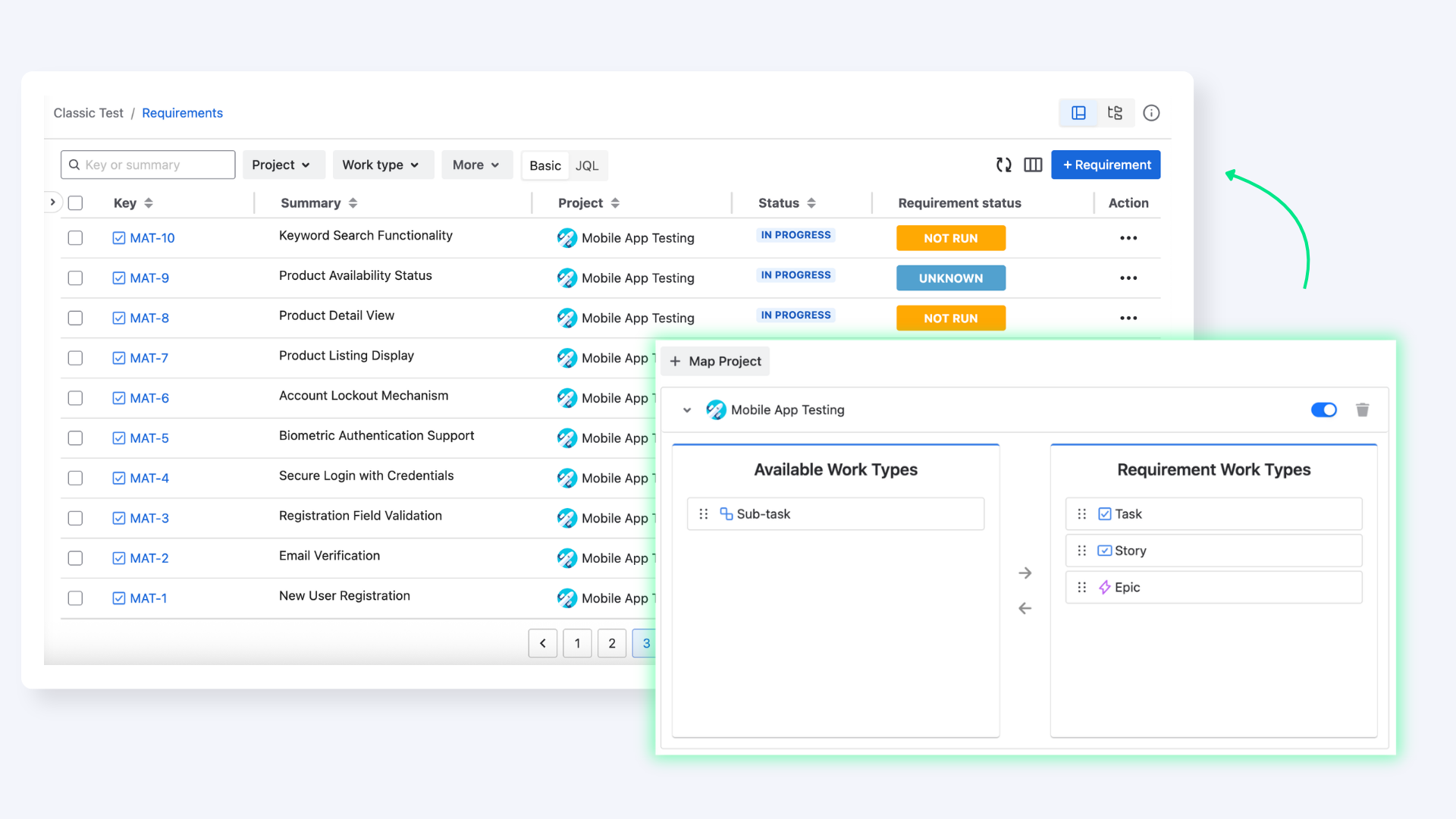Click the right arrow to move work type
Screen dimensions: 1456x819
pyautogui.click(x=1025, y=573)
